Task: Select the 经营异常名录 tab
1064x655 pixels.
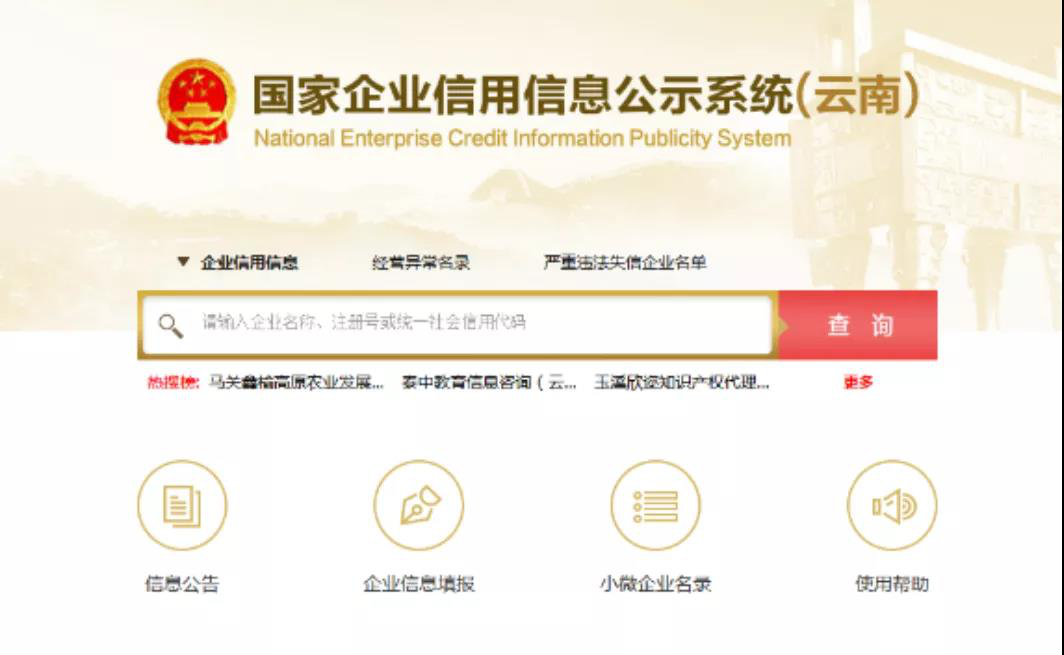Action: 421,263
